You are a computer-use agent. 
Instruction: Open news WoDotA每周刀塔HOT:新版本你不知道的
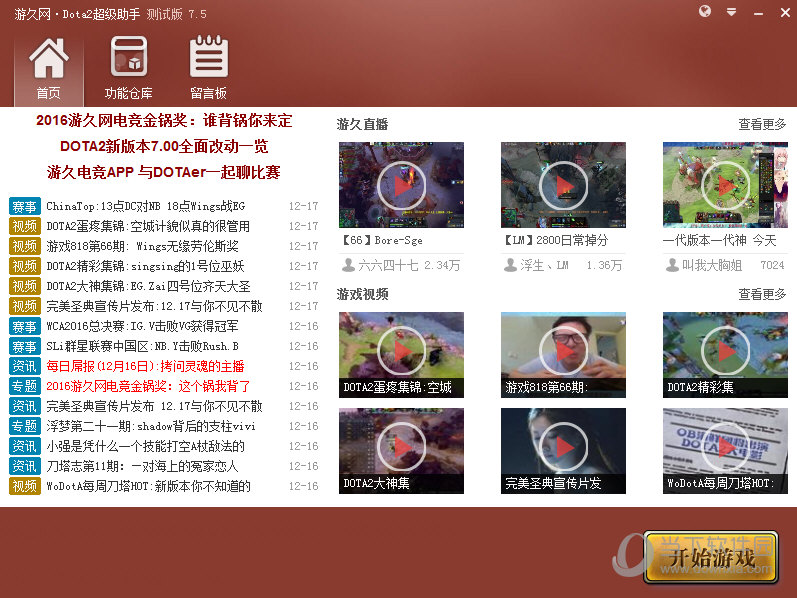pyautogui.click(x=148, y=486)
